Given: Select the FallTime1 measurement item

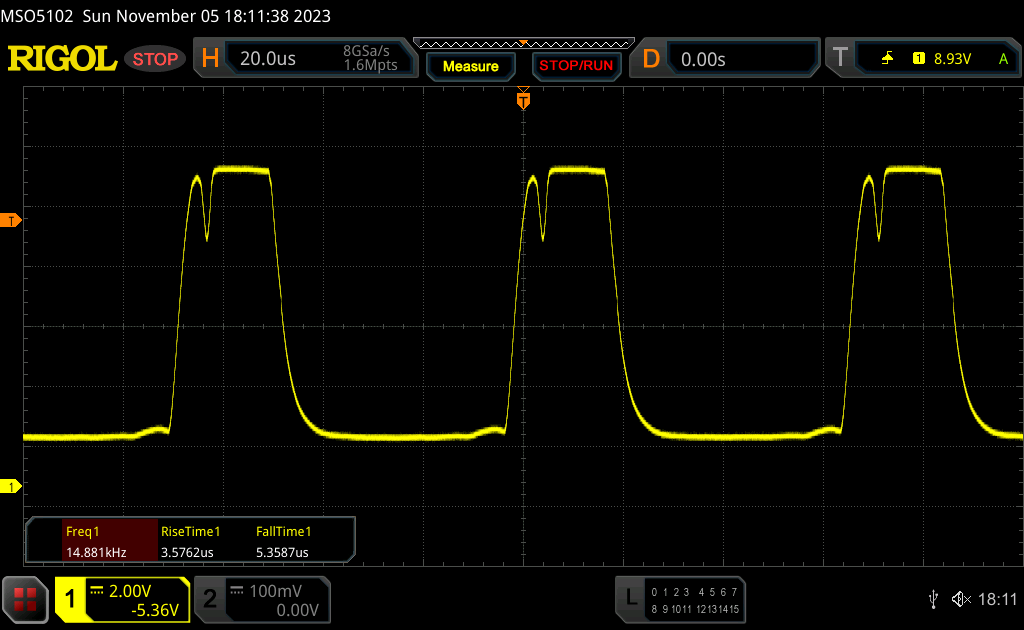Looking at the screenshot, I should tap(283, 531).
